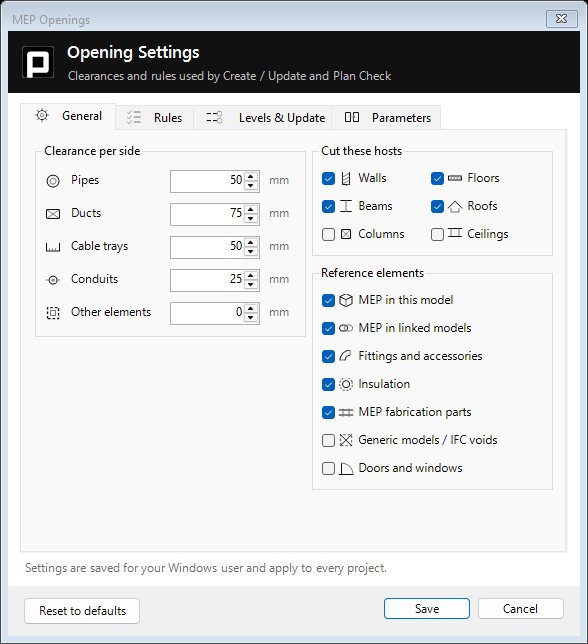
Task: Uncheck Fittings and accessories checkbox
Action: point(328,356)
